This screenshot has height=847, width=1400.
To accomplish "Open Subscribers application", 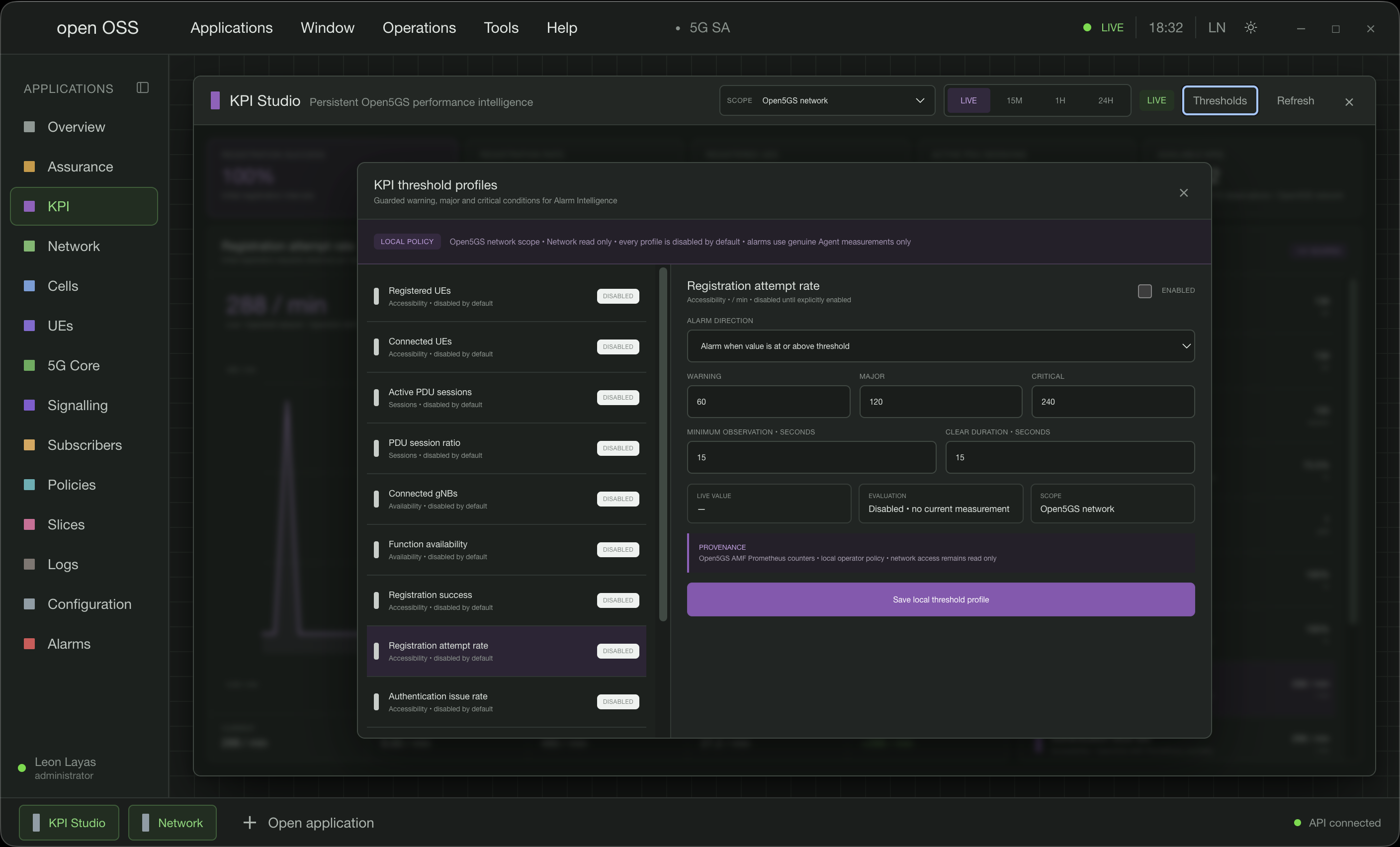I will pyautogui.click(x=84, y=445).
